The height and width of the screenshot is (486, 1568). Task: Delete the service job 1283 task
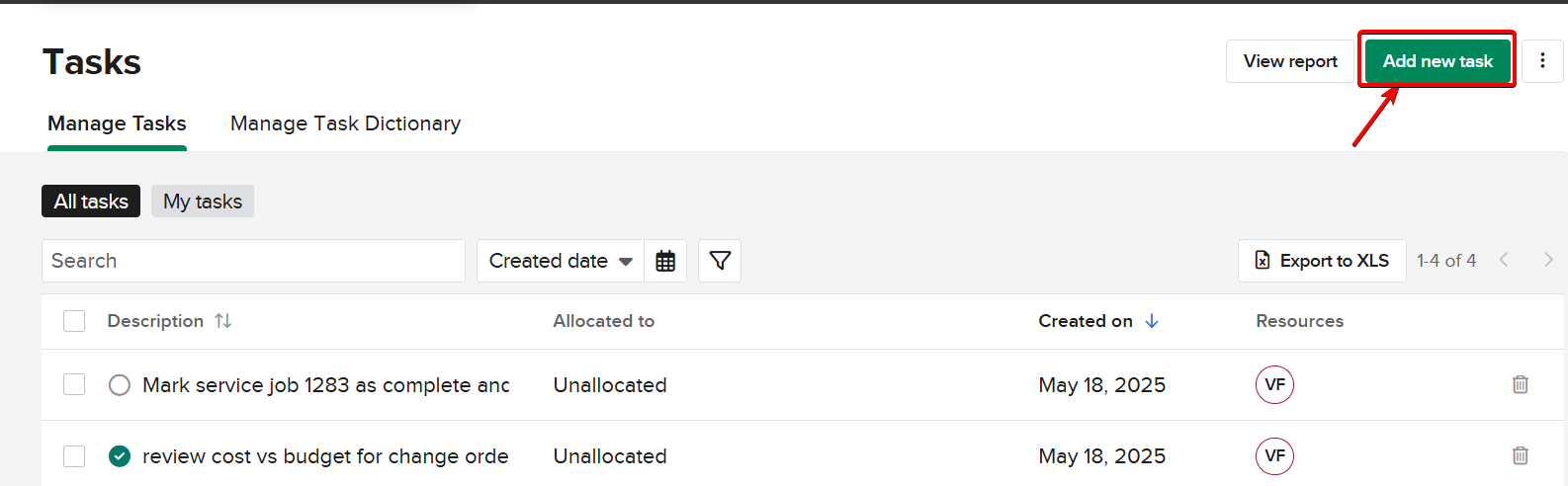1520,384
